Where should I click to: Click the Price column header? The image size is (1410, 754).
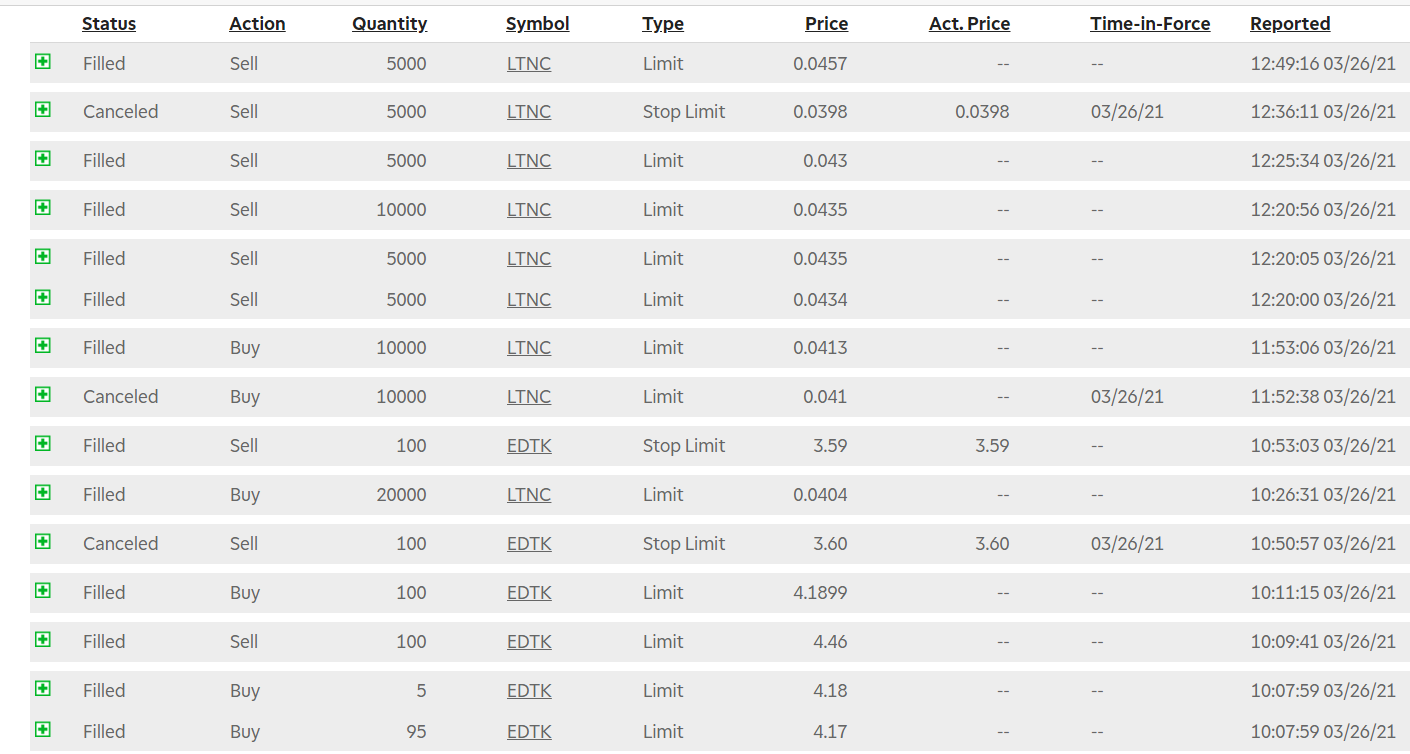(826, 24)
